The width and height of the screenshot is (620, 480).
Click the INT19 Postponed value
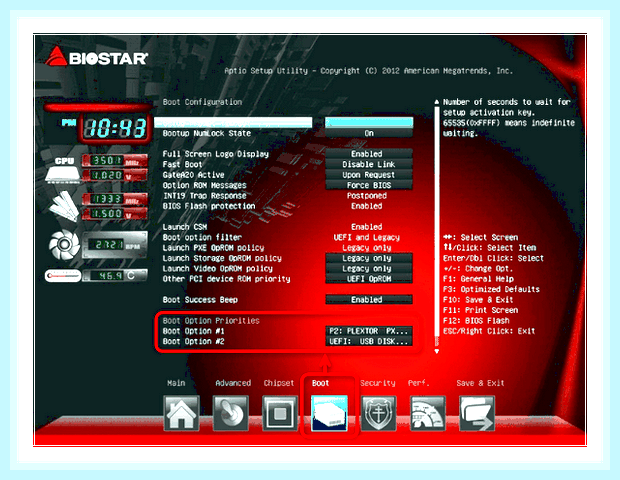point(367,196)
